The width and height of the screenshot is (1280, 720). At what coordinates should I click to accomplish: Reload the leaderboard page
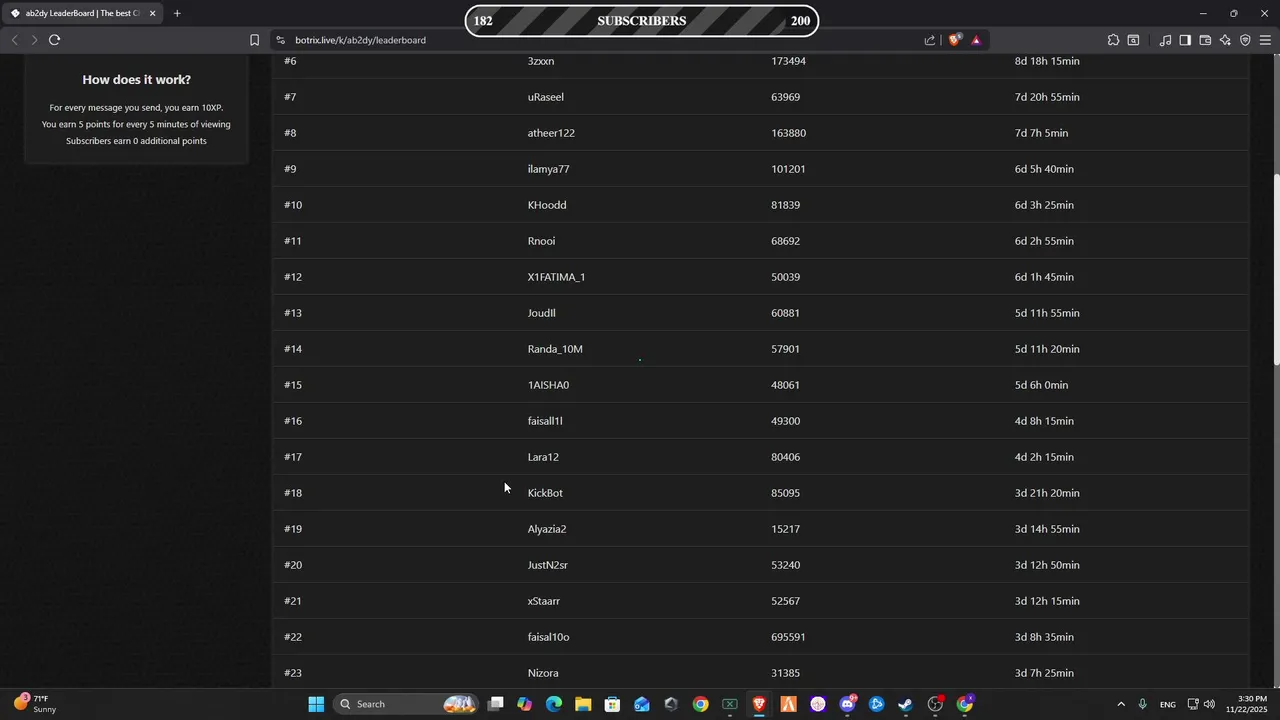(x=54, y=40)
